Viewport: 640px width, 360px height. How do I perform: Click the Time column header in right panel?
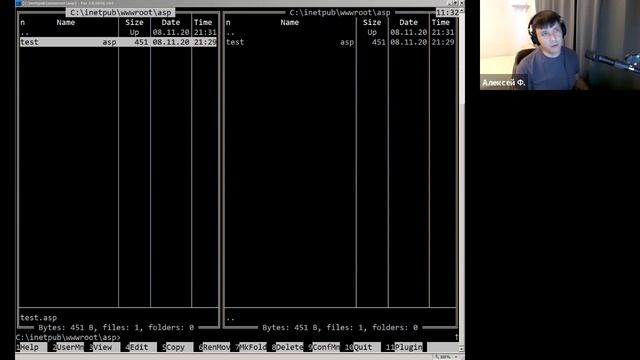click(x=441, y=22)
